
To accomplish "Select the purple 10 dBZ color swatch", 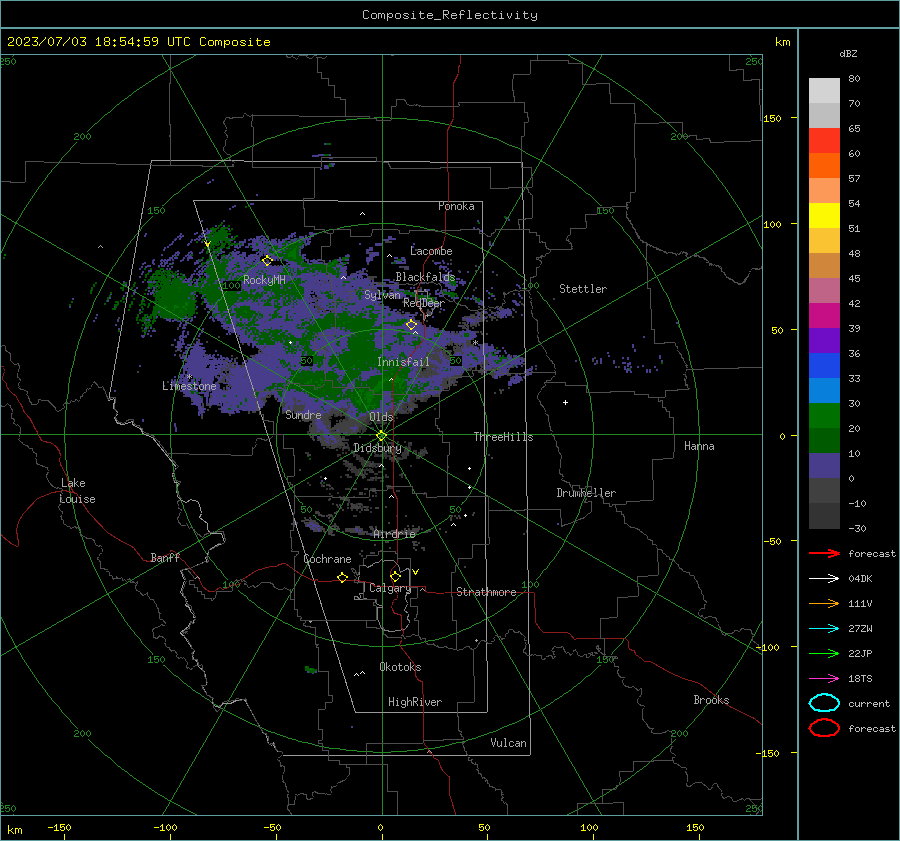I will [824, 466].
